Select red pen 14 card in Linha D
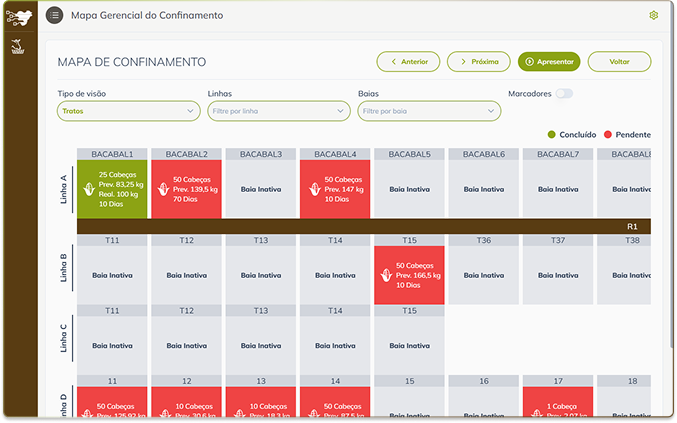This screenshot has width=677, height=423. click(335, 403)
